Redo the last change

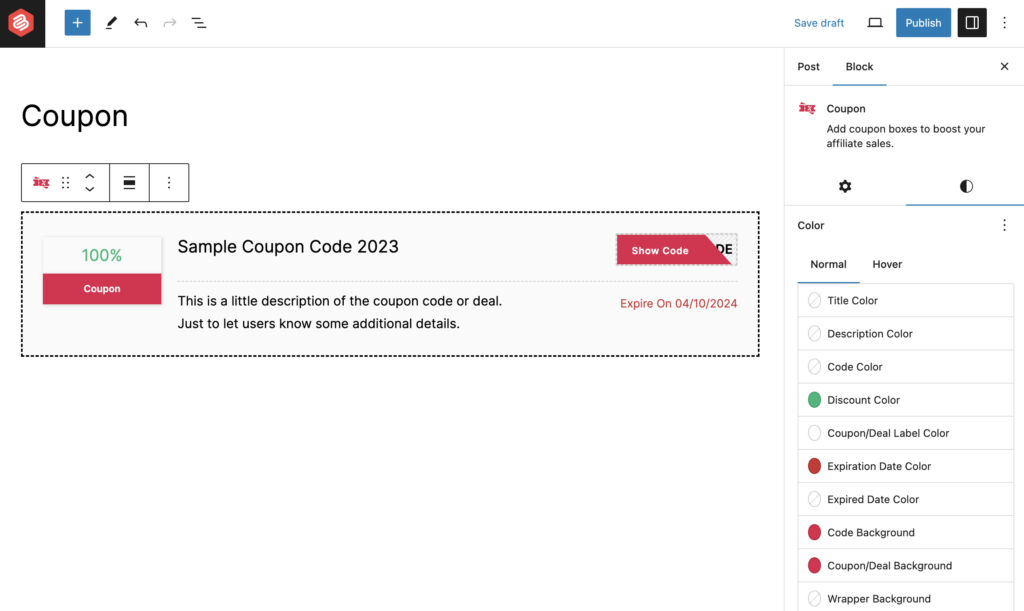pos(169,22)
